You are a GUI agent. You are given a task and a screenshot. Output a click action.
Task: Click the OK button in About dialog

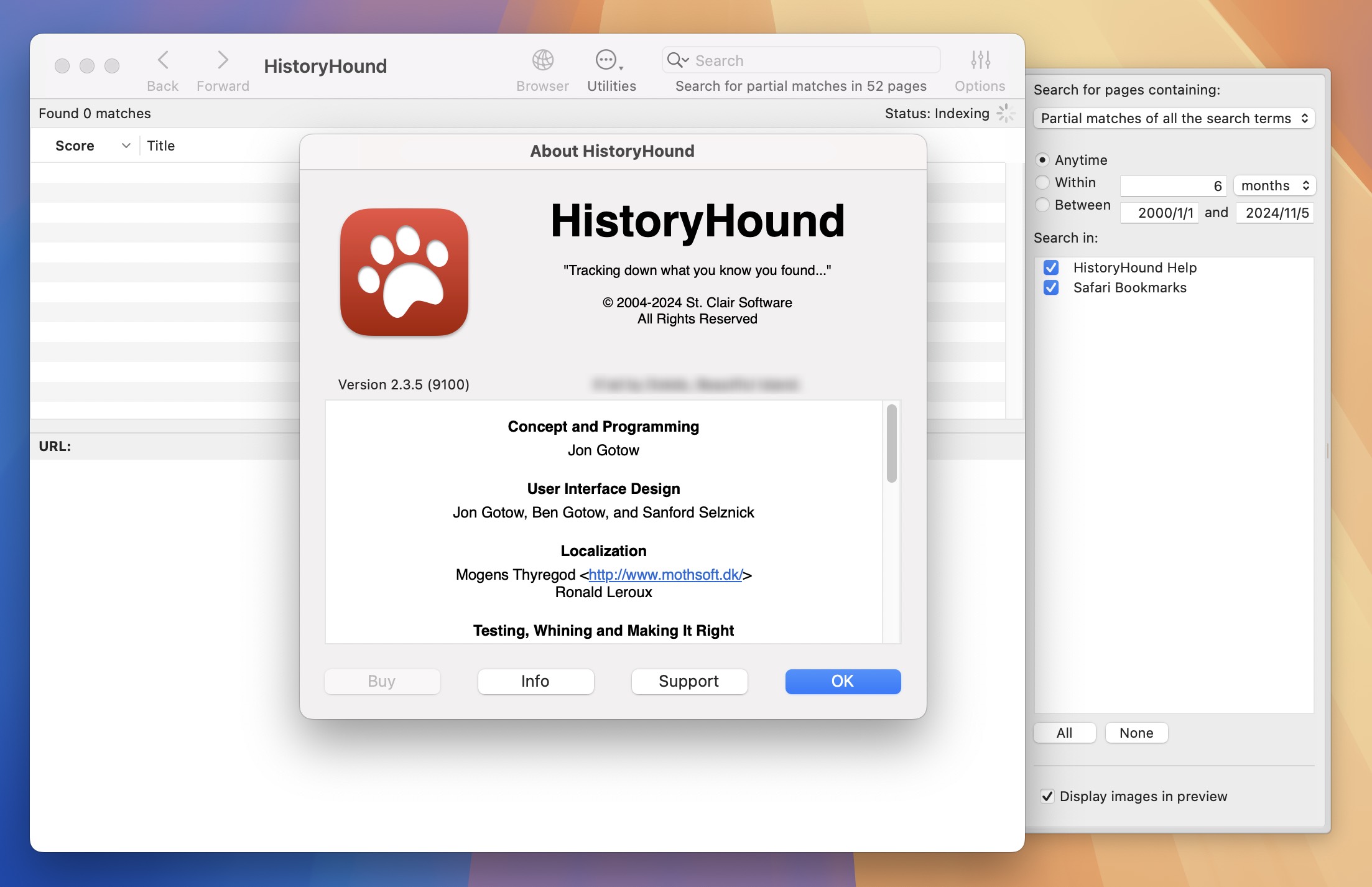pos(843,681)
